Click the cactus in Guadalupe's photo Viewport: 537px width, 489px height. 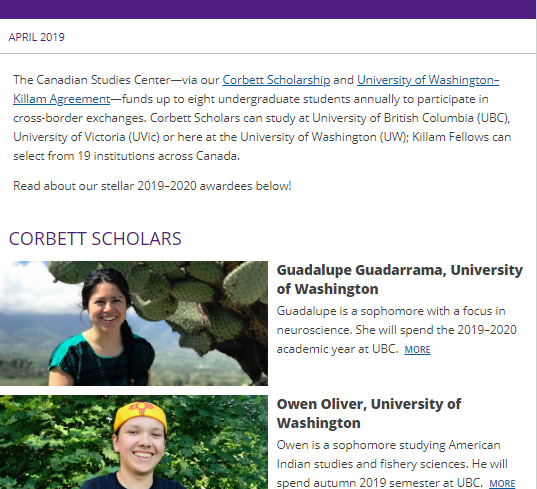pos(205,301)
